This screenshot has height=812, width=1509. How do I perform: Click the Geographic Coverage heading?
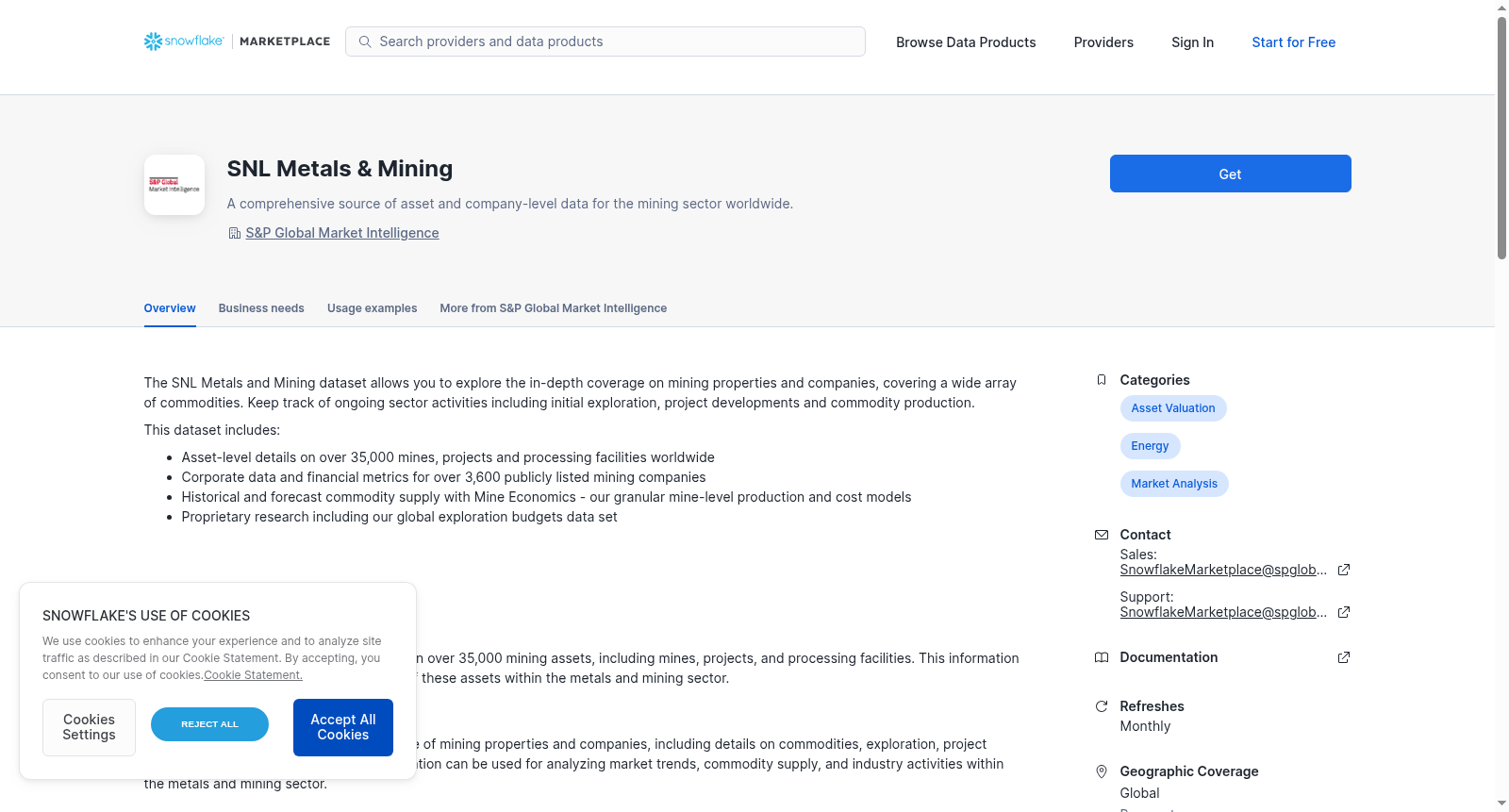pos(1189,771)
